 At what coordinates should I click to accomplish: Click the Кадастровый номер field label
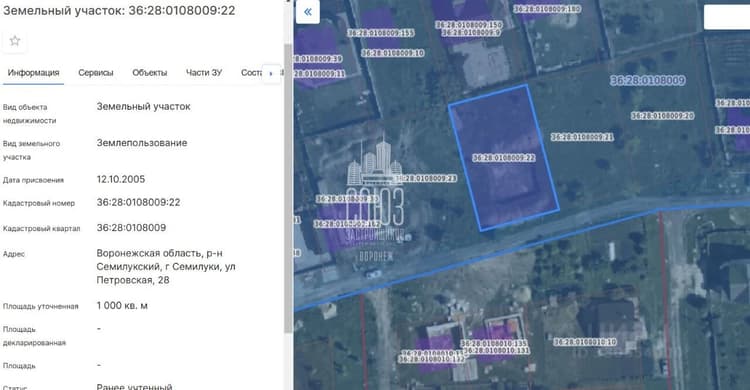[39, 203]
